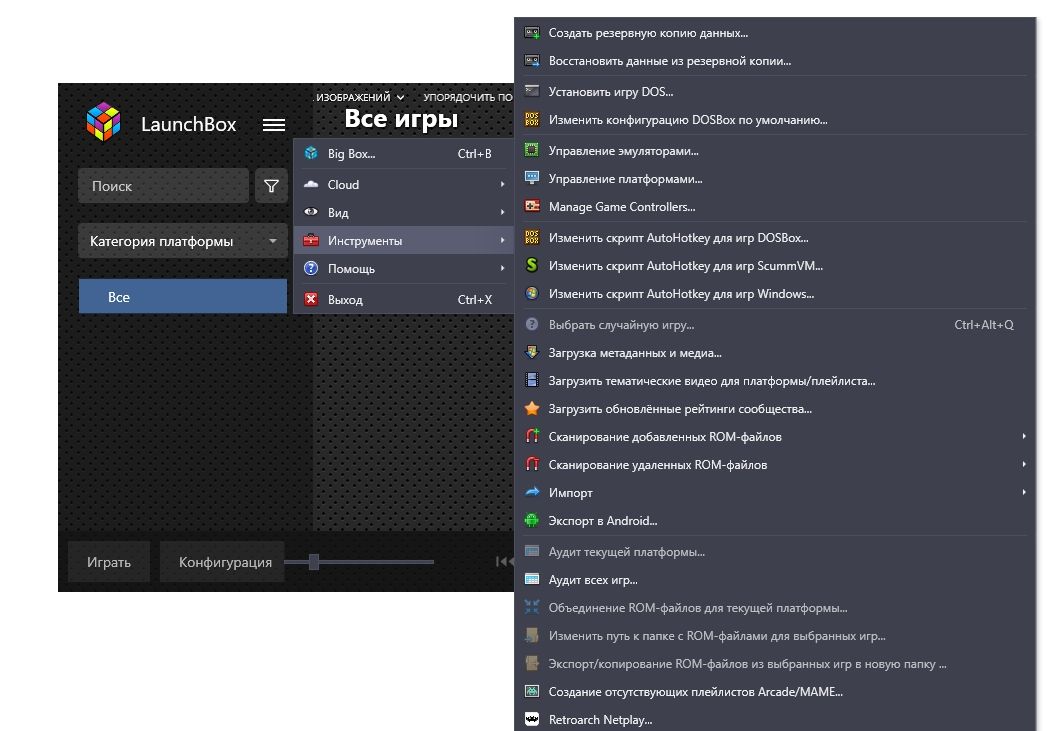The width and height of the screenshot is (1063, 731).
Task: Click the blue Импорт arrow icon
Action: tap(532, 492)
